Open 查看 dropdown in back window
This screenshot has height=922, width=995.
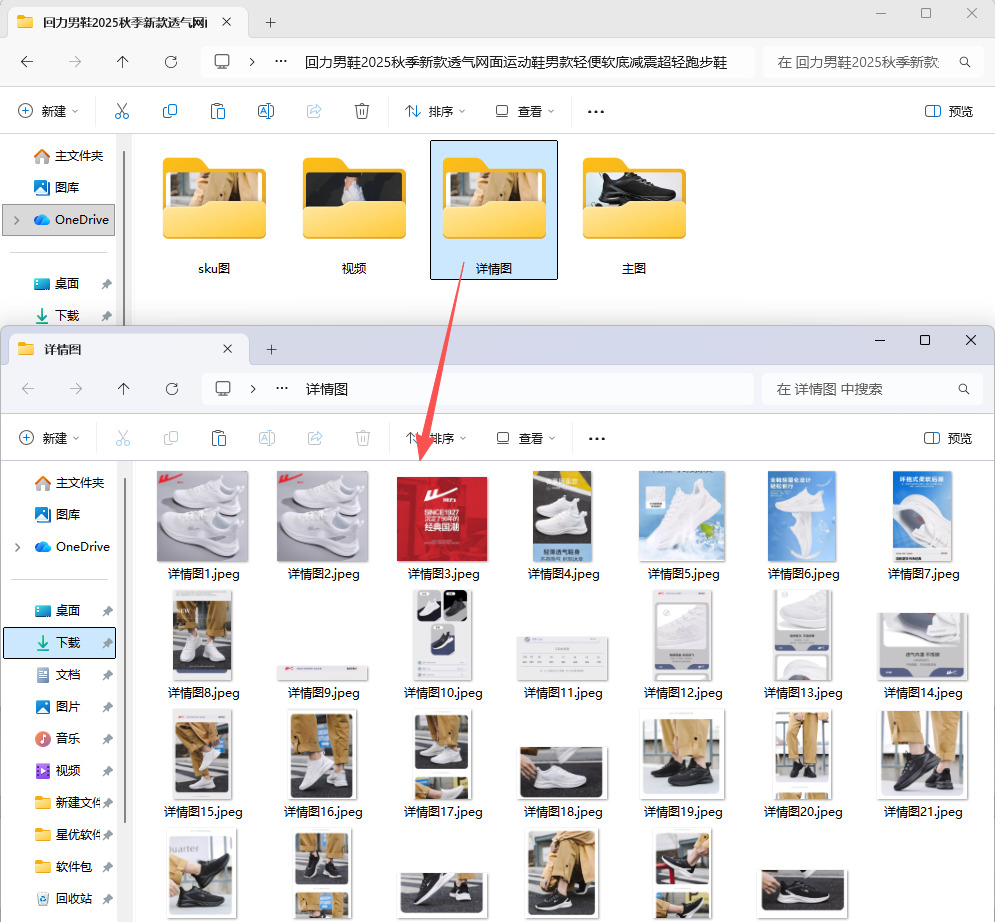(x=525, y=112)
